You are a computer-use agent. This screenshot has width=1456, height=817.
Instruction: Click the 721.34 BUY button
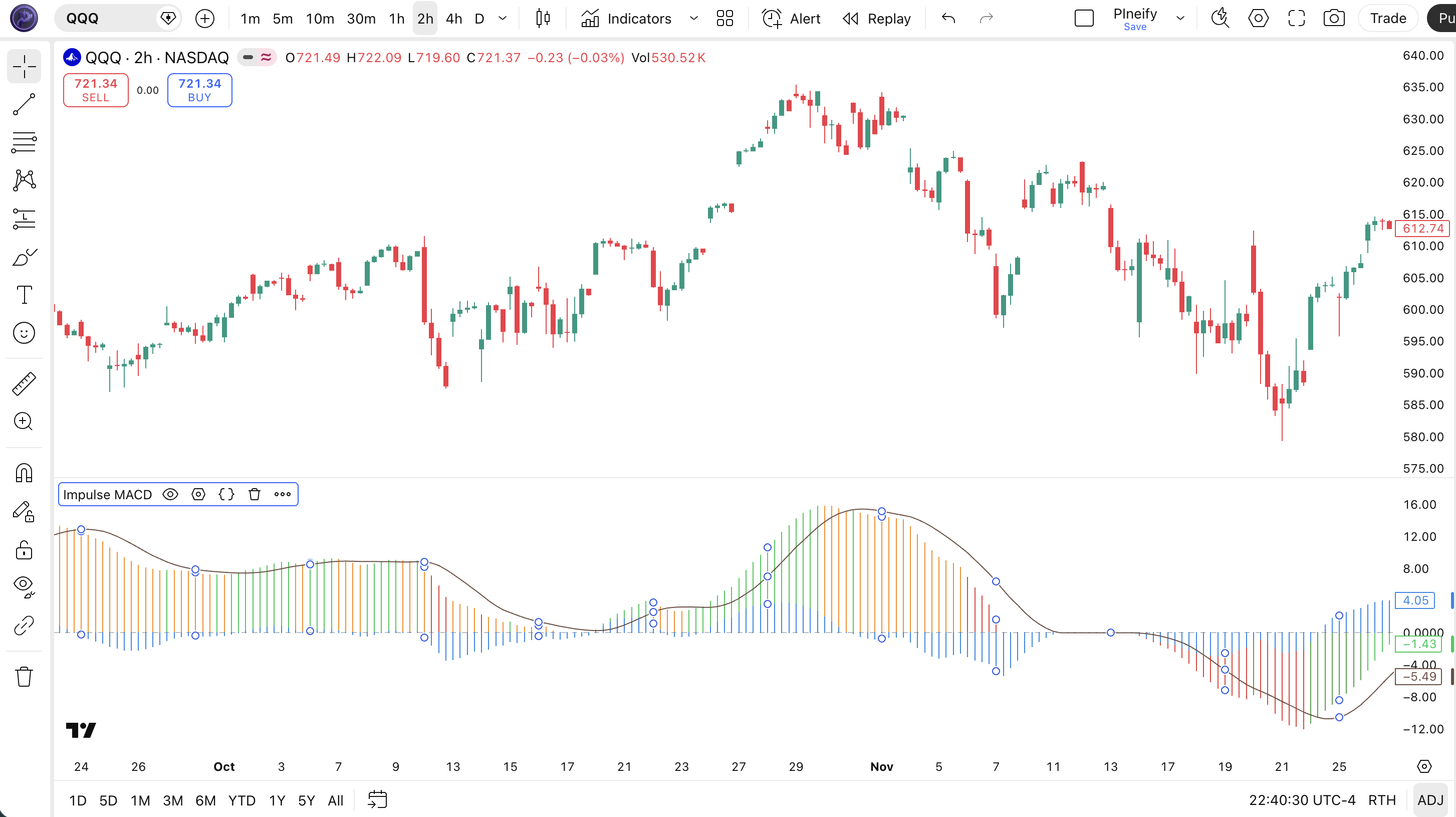199,90
